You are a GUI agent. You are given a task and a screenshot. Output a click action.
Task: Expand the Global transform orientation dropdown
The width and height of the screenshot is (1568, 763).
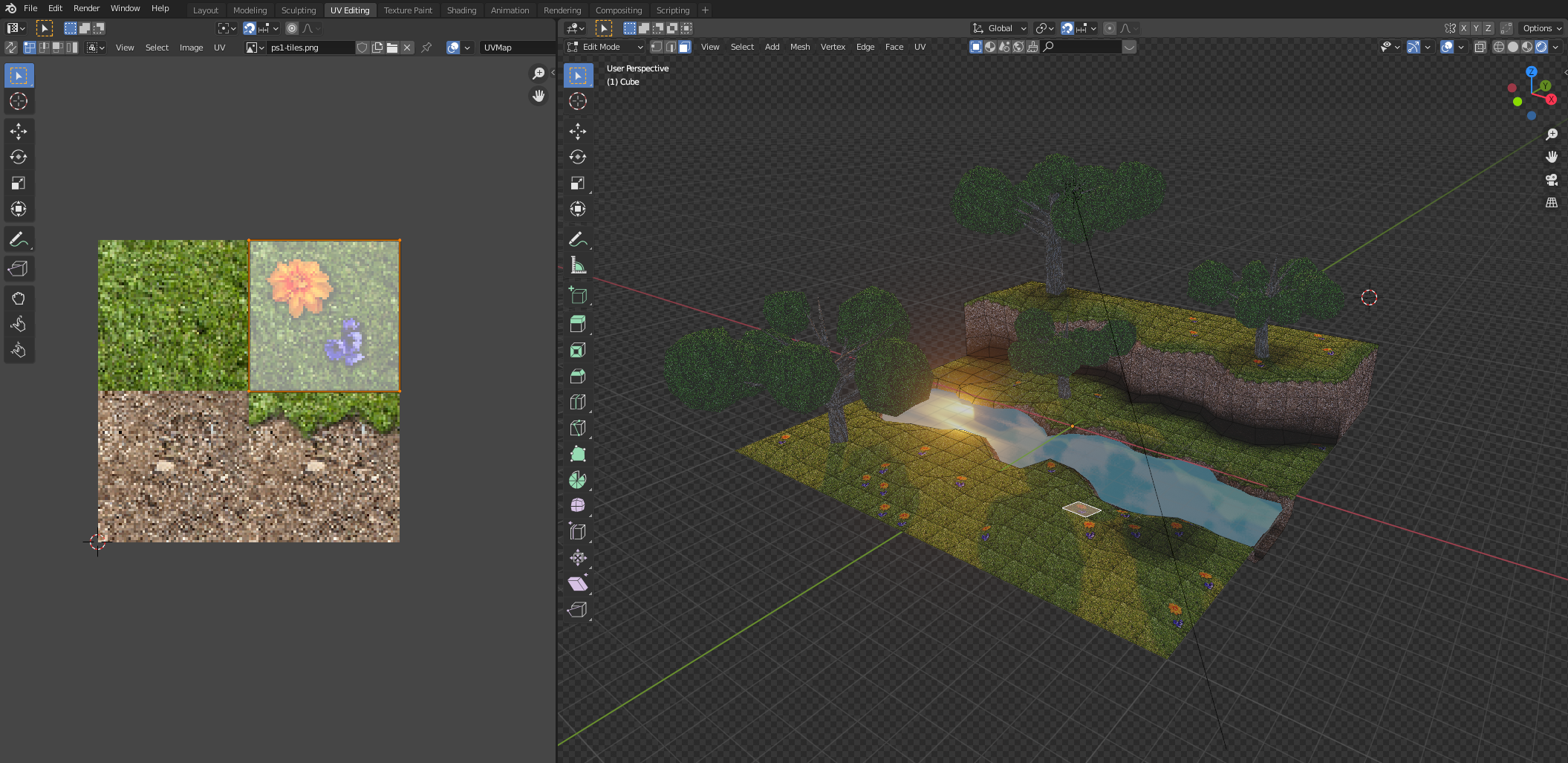tap(1000, 28)
